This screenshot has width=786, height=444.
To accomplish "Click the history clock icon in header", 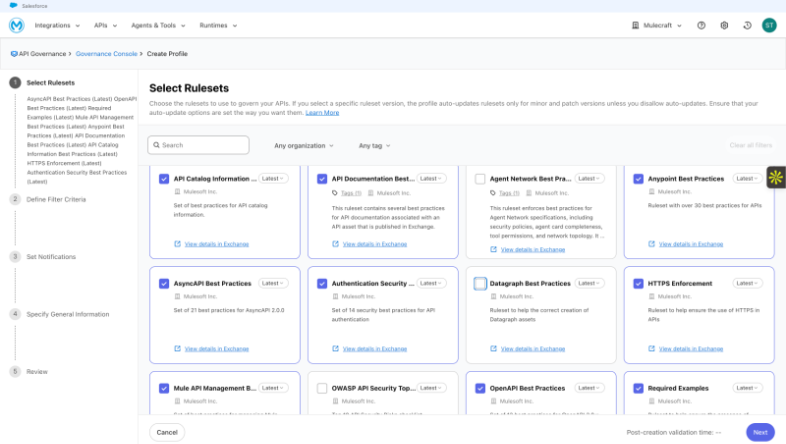I will 747,25.
